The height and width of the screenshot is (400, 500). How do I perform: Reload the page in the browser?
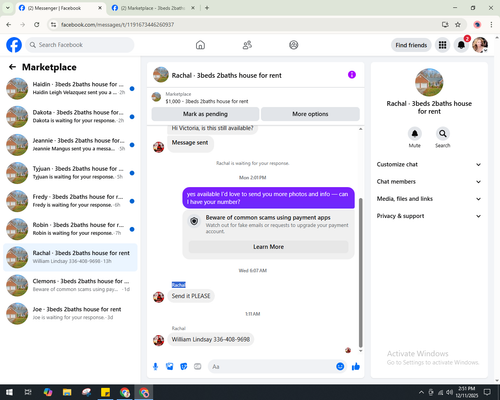click(37, 24)
